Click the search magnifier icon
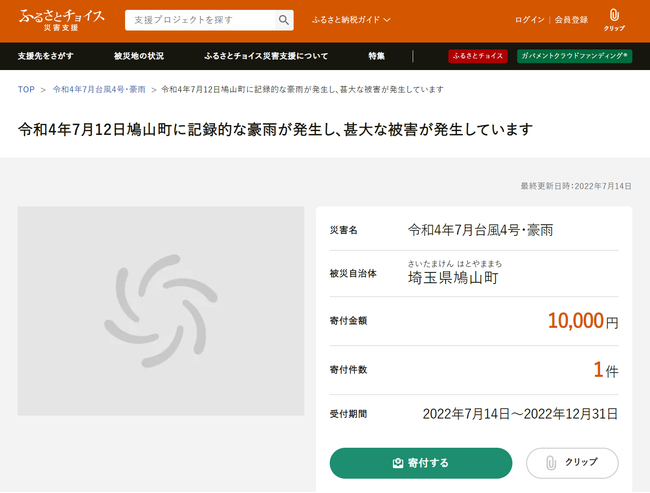The image size is (650, 493). pos(284,20)
